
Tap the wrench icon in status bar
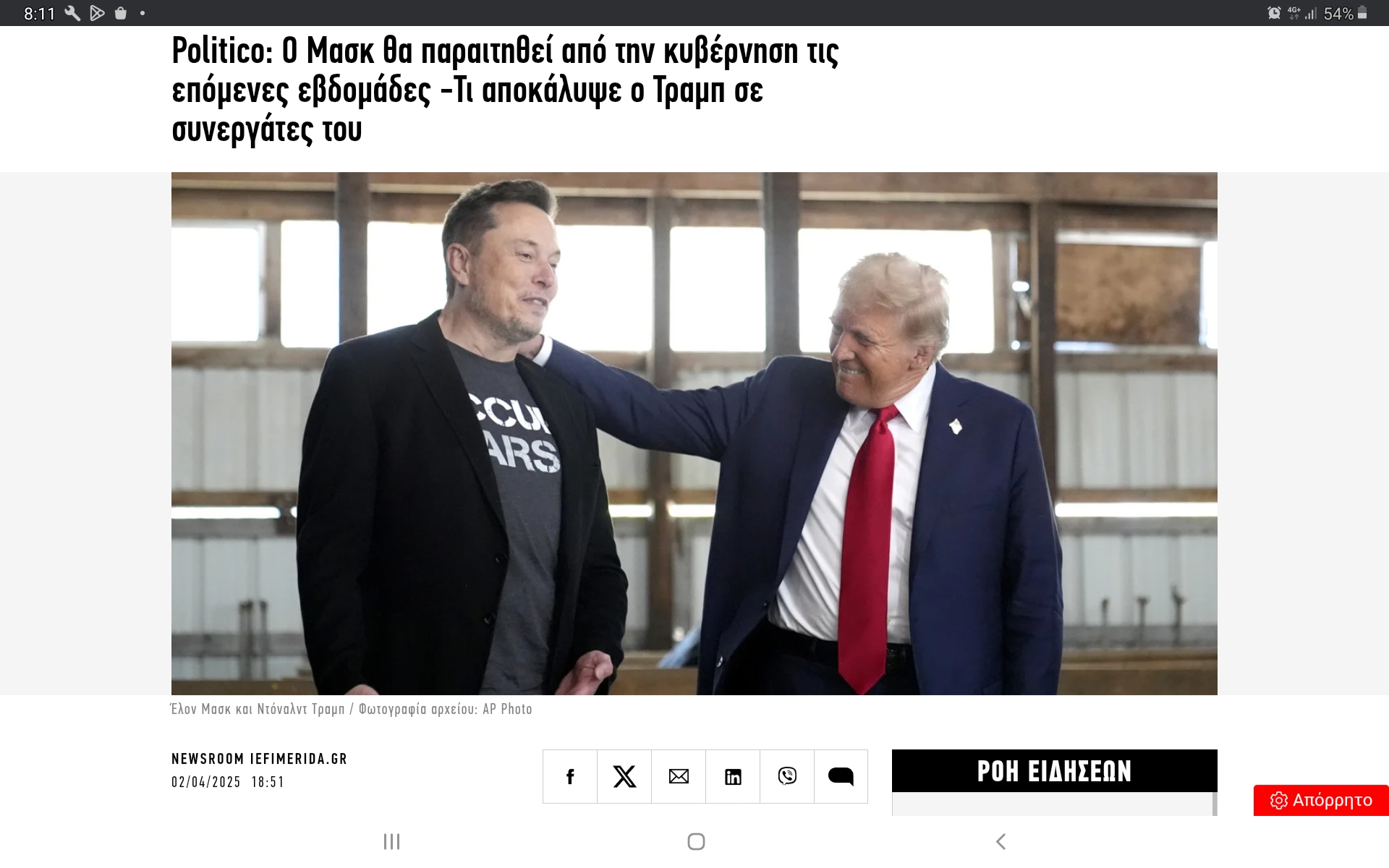pos(72,13)
